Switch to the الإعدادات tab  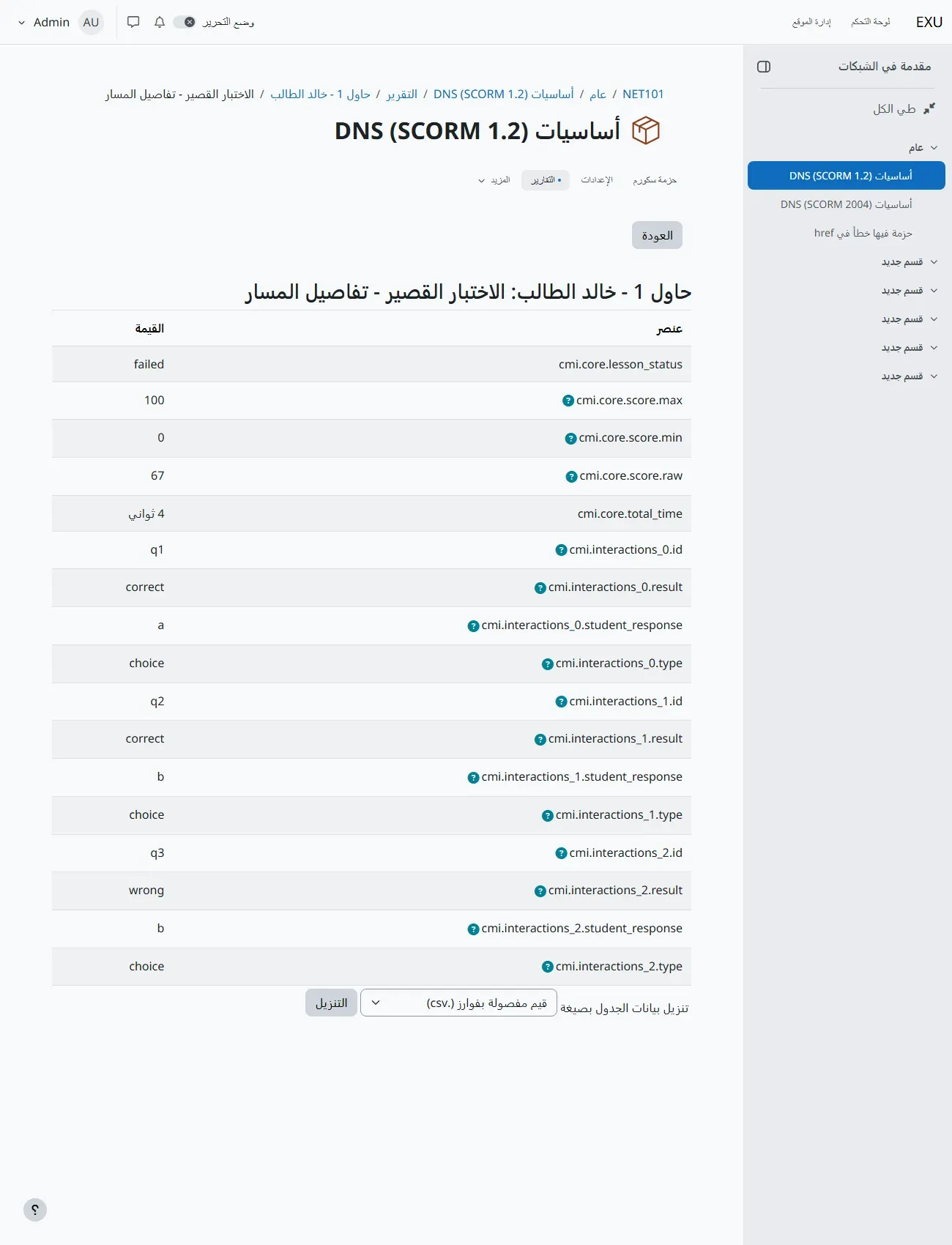pyautogui.click(x=597, y=180)
